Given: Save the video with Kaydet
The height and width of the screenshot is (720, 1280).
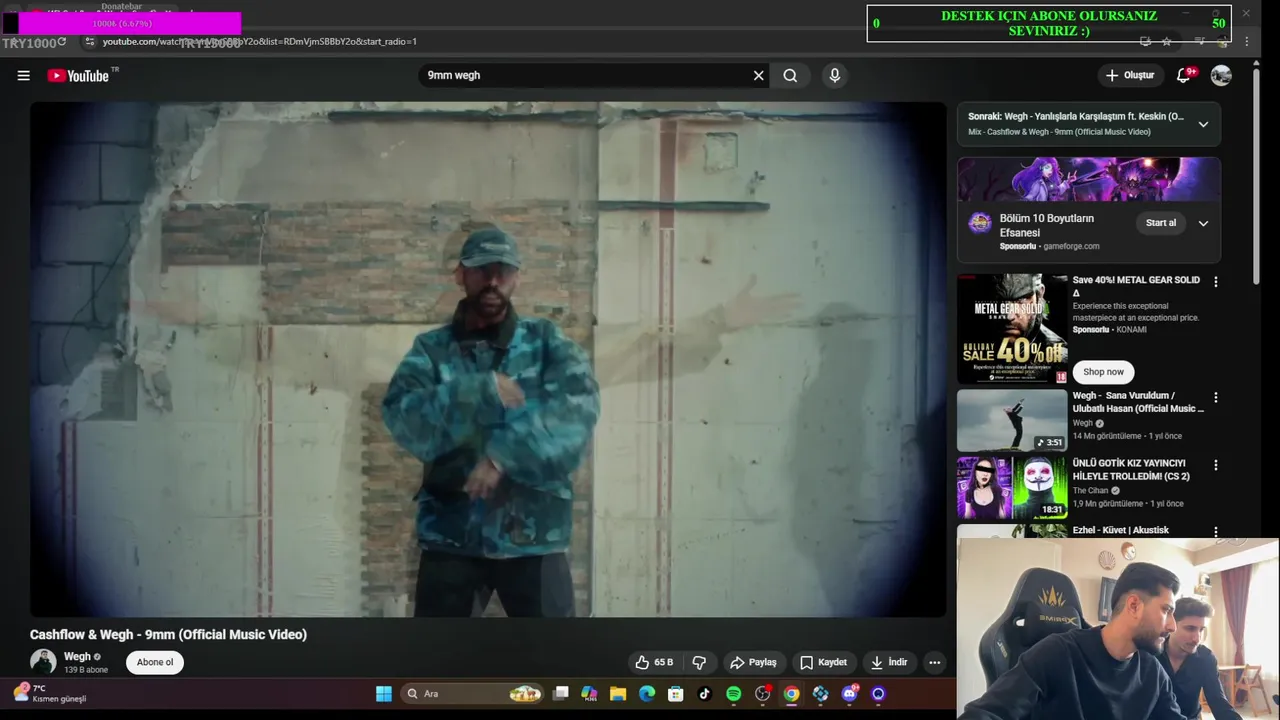Looking at the screenshot, I should tap(823, 662).
